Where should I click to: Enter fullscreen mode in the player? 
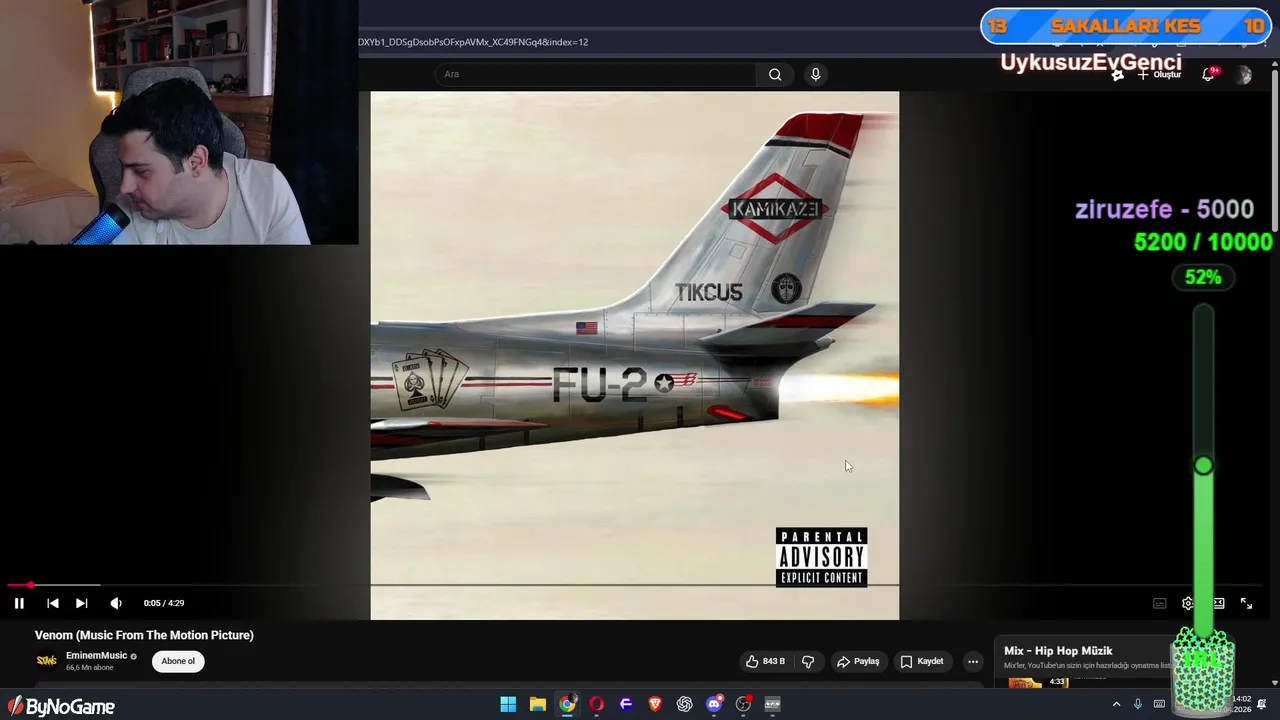click(1246, 603)
